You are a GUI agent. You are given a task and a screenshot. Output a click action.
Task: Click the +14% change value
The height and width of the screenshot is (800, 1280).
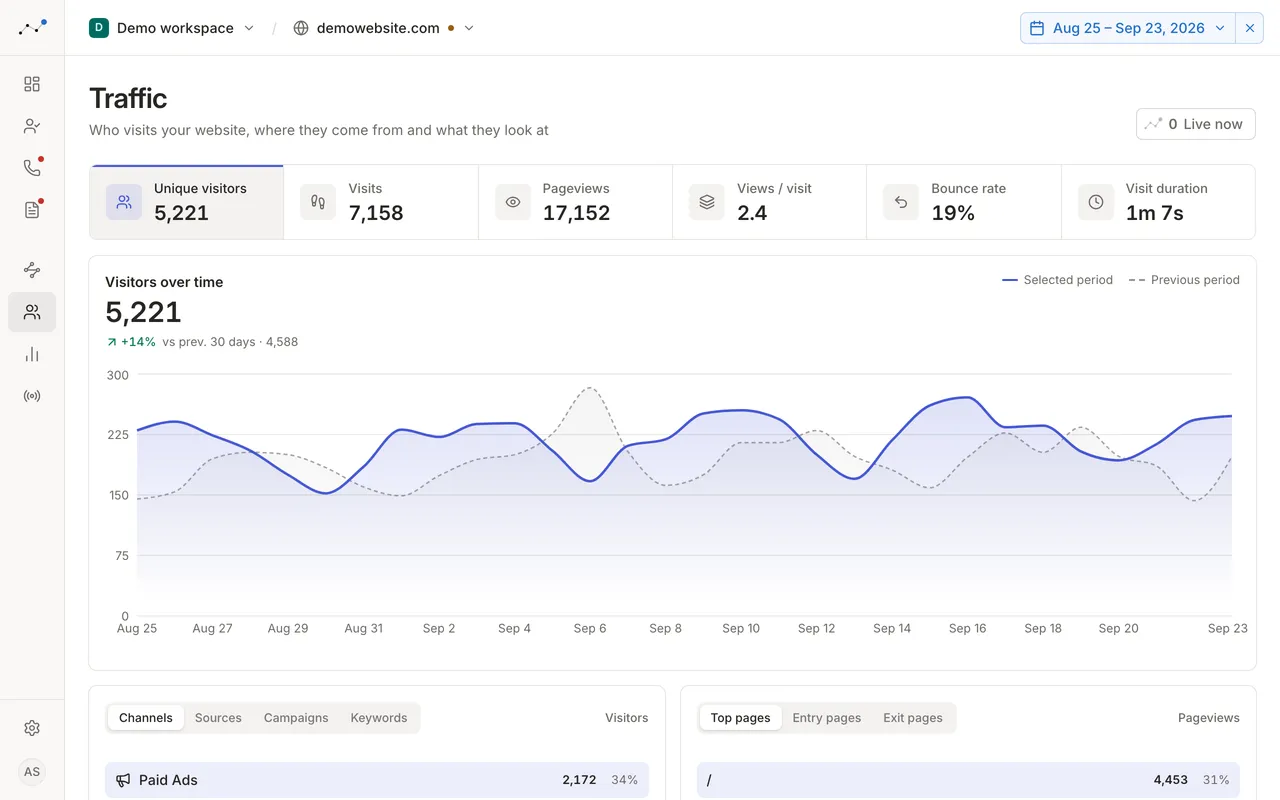pos(138,342)
